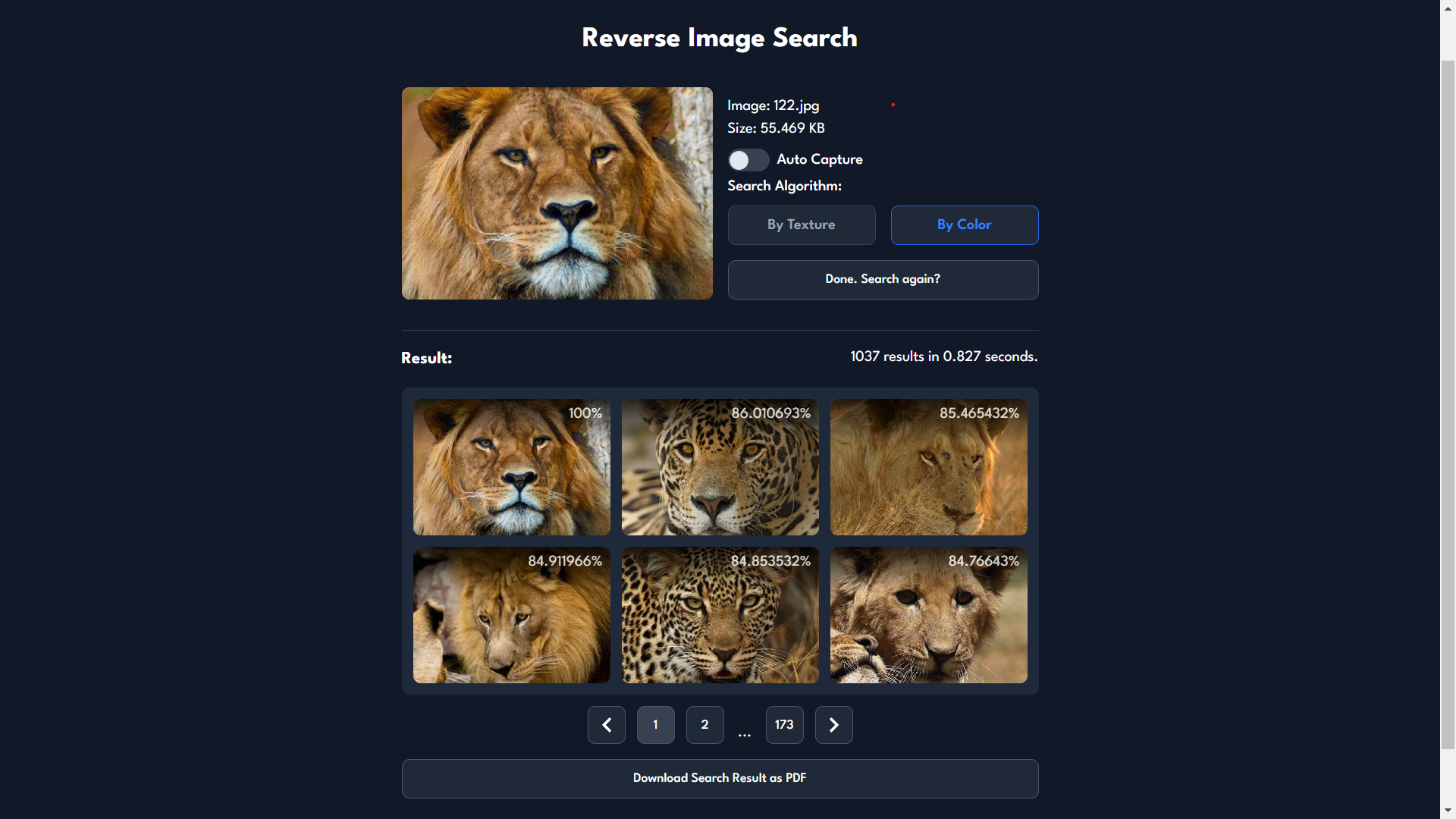Download Search Result as PDF
The width and height of the screenshot is (1456, 819).
(720, 779)
